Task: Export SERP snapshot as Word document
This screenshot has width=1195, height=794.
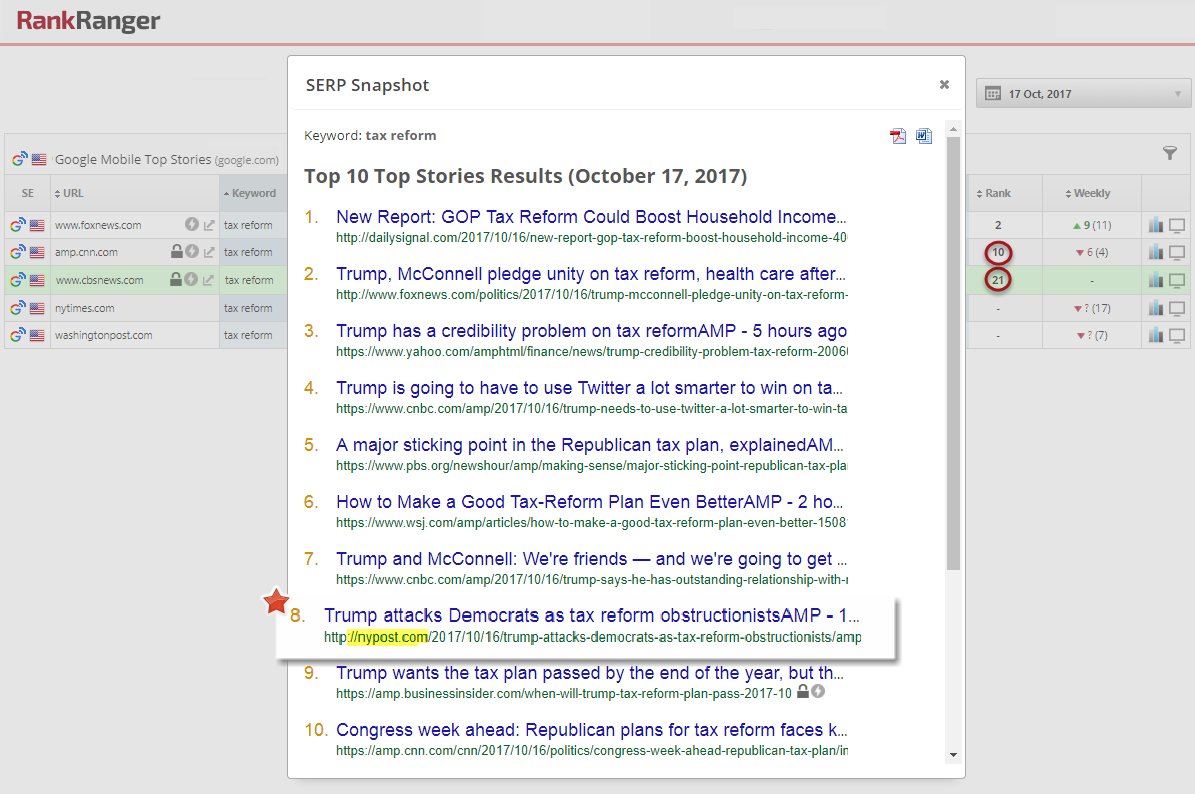Action: pos(924,136)
